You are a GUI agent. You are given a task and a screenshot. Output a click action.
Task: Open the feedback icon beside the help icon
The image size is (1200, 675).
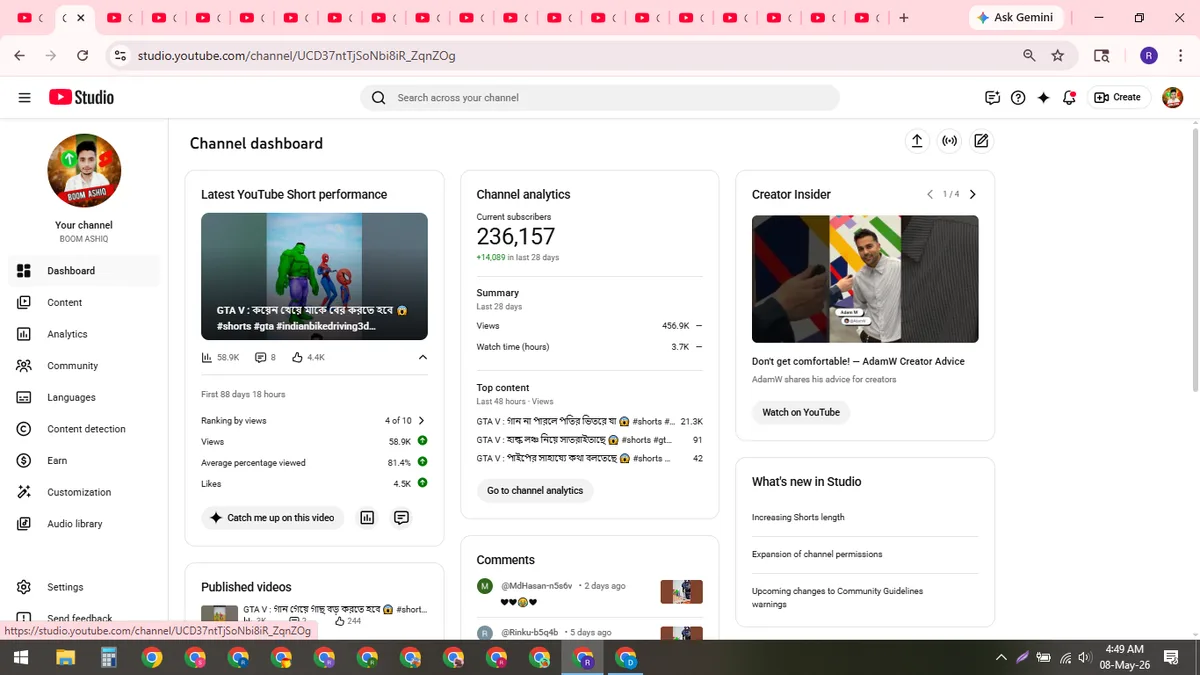[x=992, y=97]
